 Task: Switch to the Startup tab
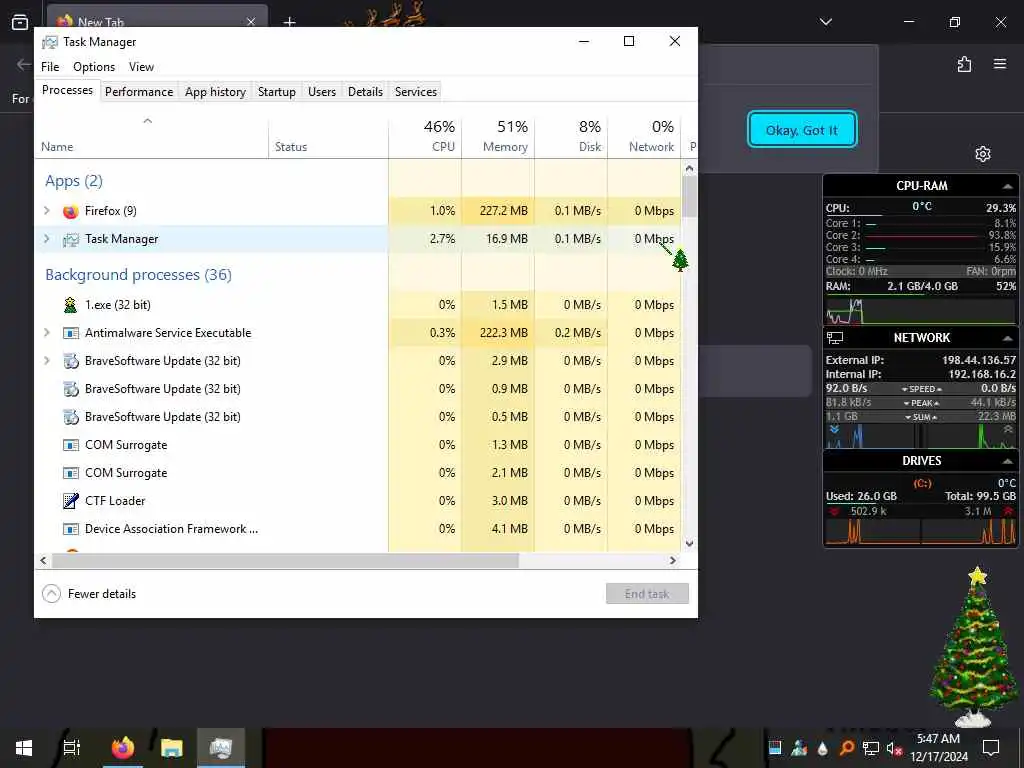(x=277, y=92)
